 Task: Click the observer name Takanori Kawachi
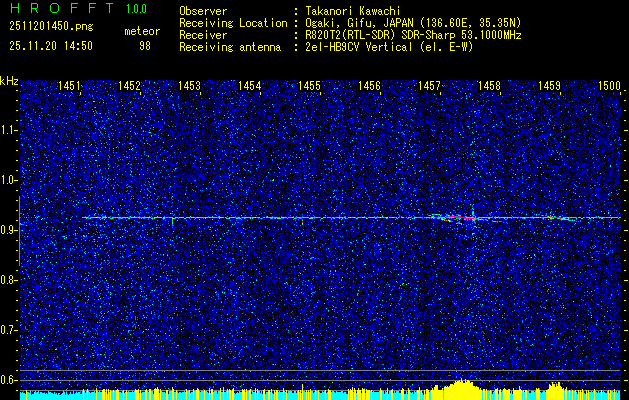point(353,11)
